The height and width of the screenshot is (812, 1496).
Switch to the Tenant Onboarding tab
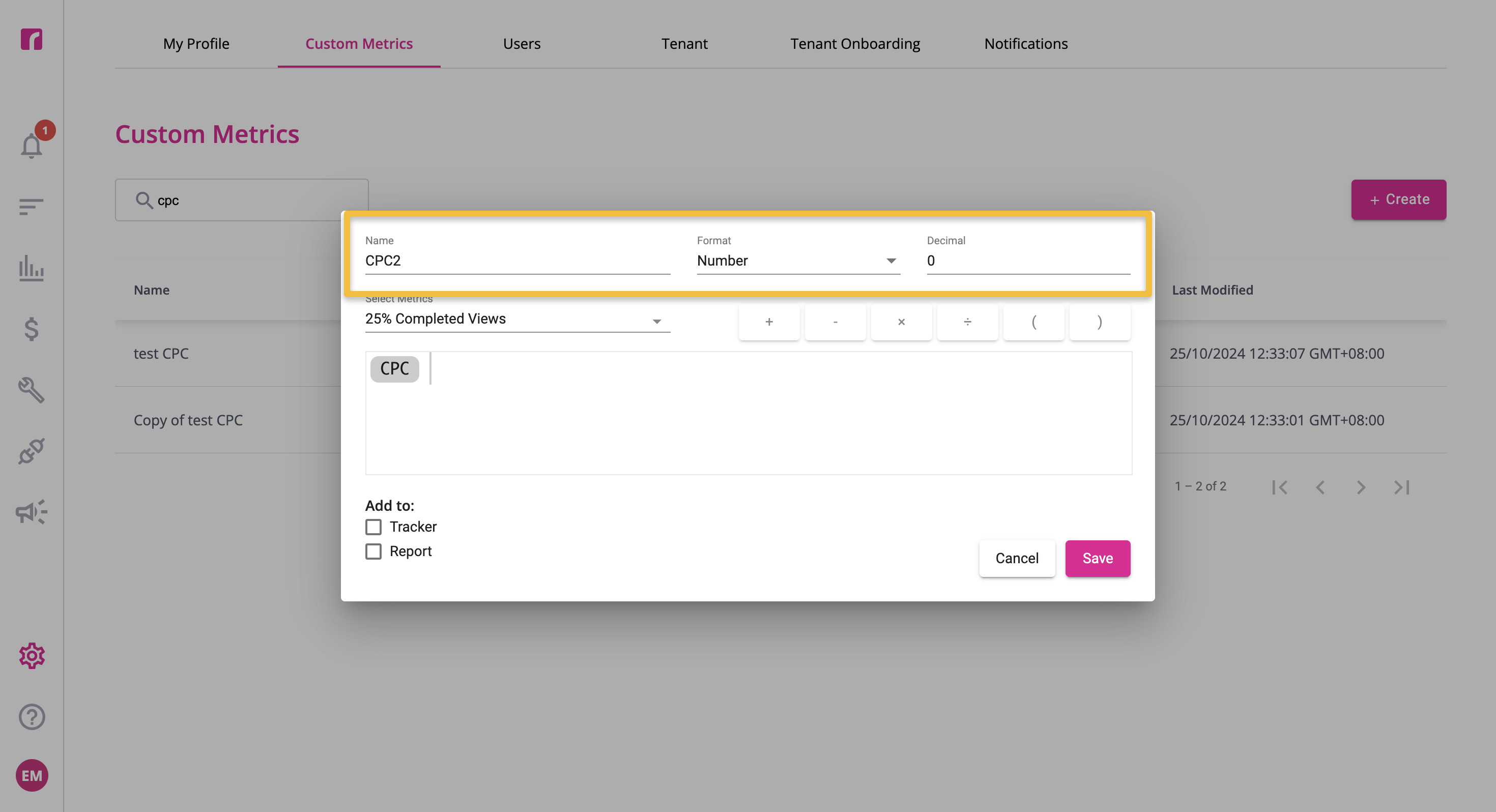pyautogui.click(x=855, y=44)
